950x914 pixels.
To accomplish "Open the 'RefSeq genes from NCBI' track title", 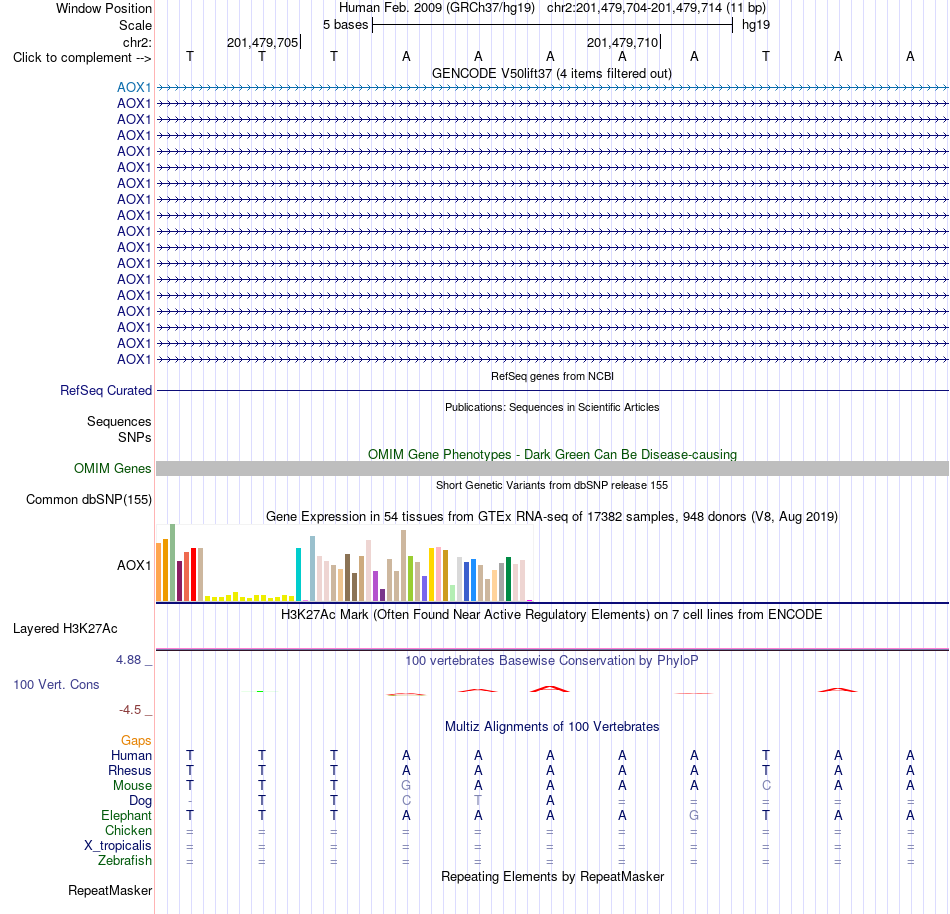I will tap(552, 376).
